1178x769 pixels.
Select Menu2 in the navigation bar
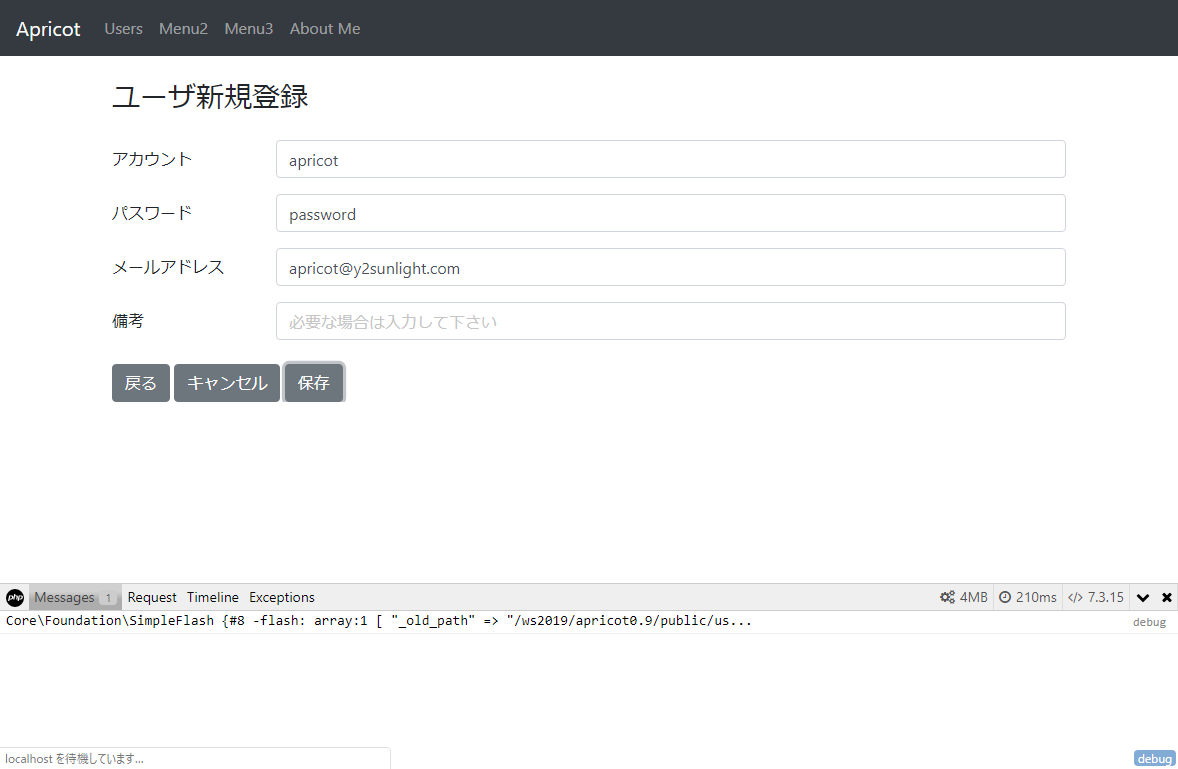[183, 29]
